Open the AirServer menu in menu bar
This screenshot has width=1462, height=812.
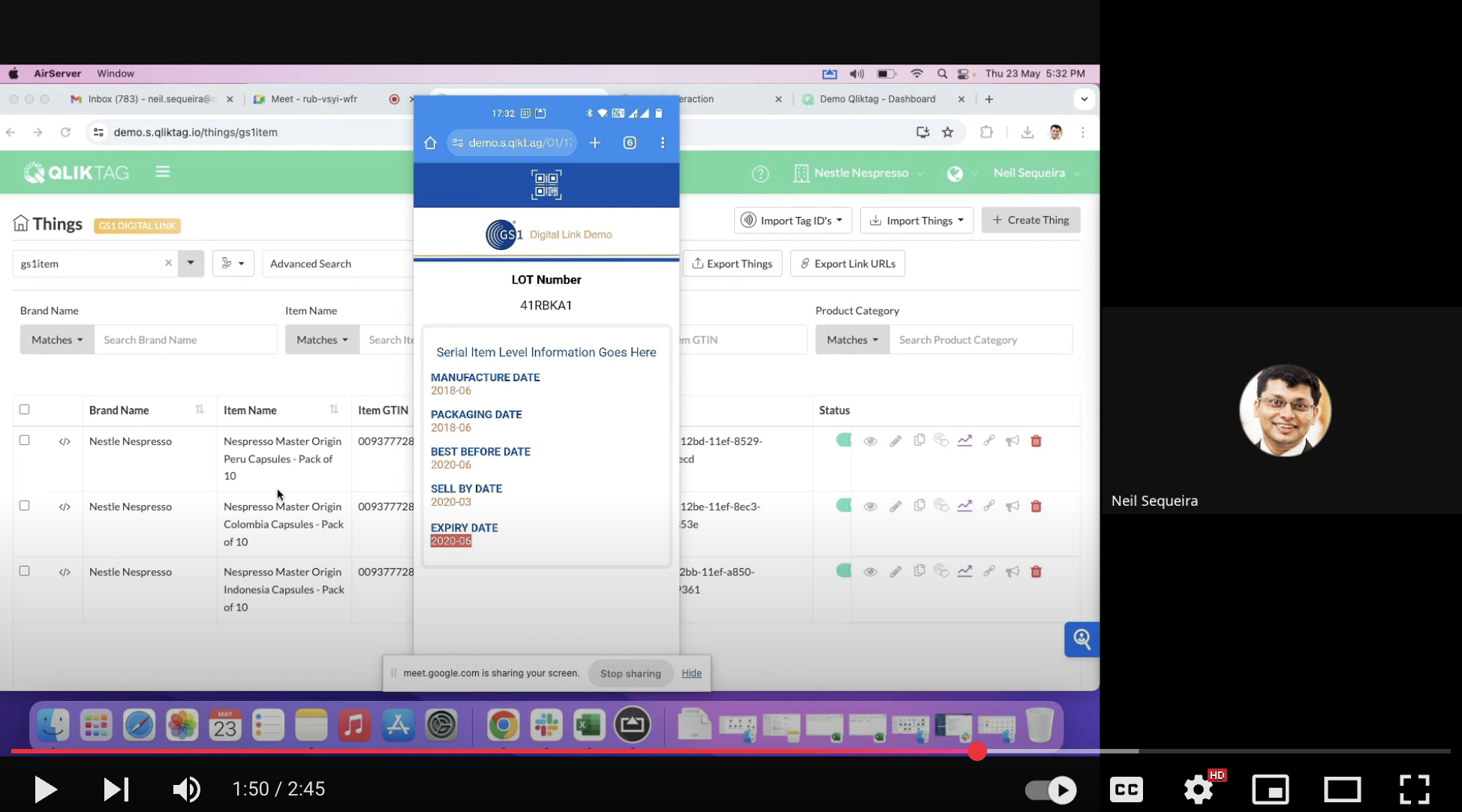click(x=57, y=74)
